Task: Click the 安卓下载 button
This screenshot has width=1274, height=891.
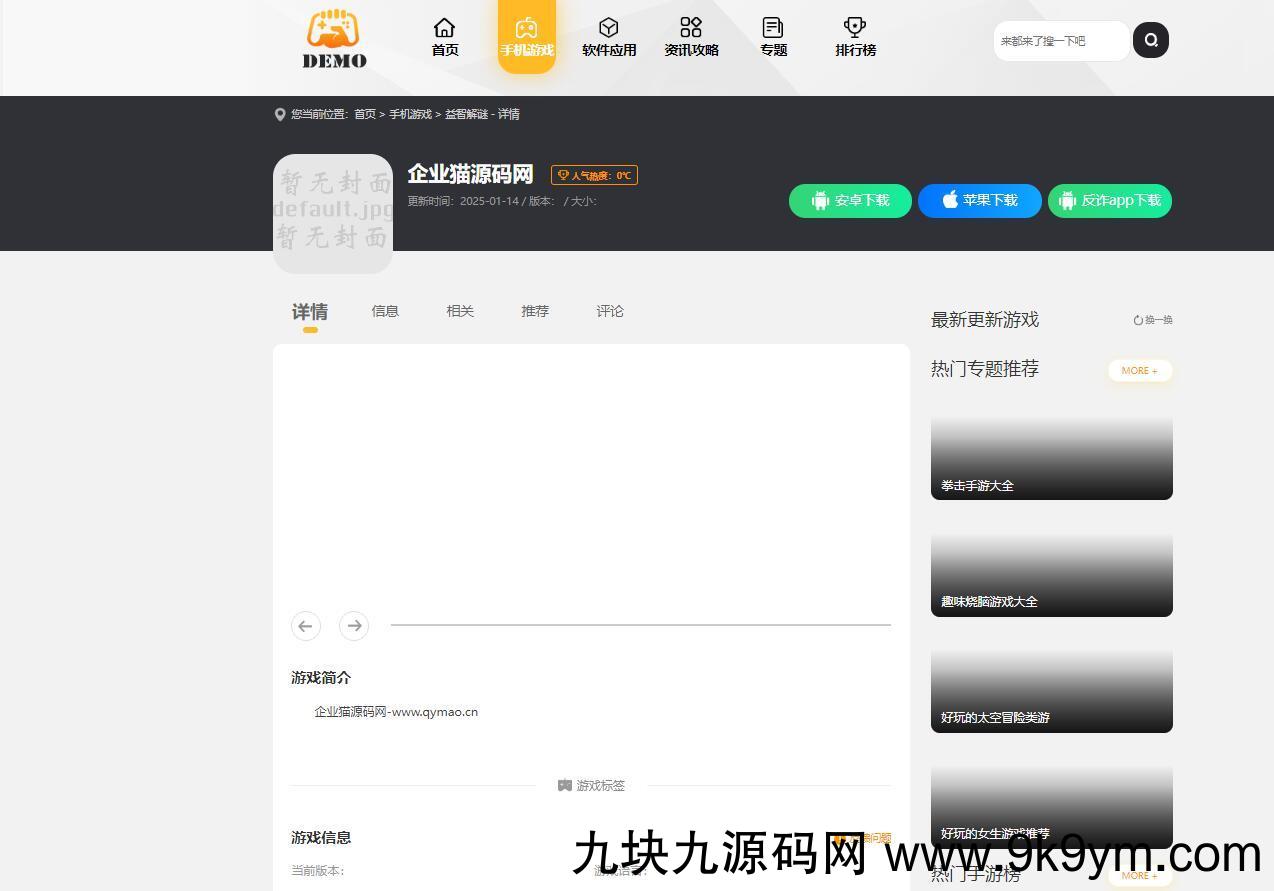Action: pos(850,201)
